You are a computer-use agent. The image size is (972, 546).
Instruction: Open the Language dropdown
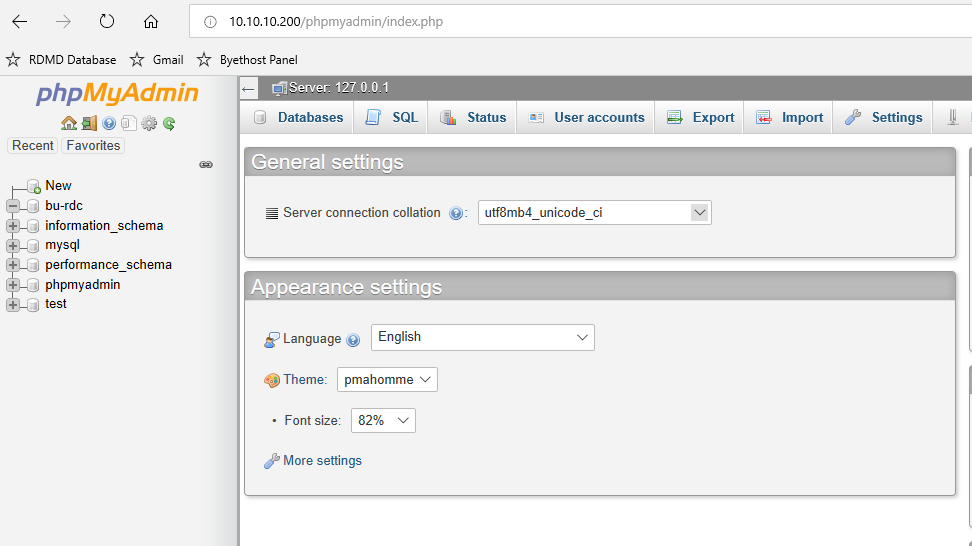pos(483,337)
